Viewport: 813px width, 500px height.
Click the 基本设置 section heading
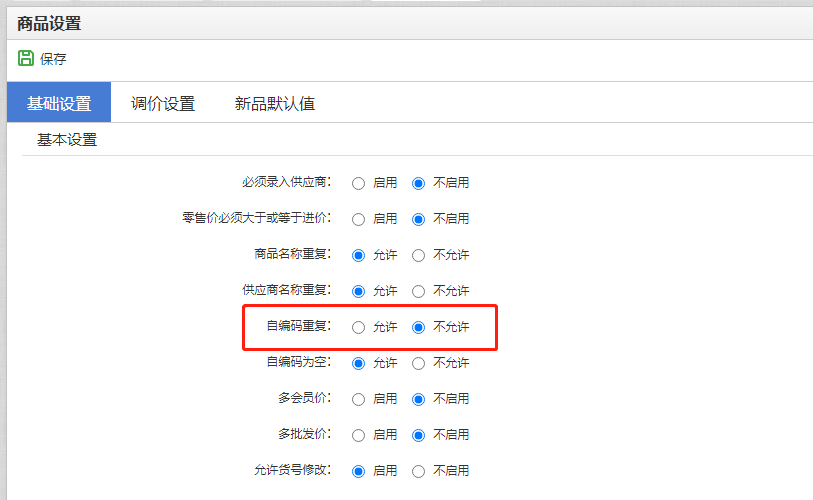pos(67,140)
